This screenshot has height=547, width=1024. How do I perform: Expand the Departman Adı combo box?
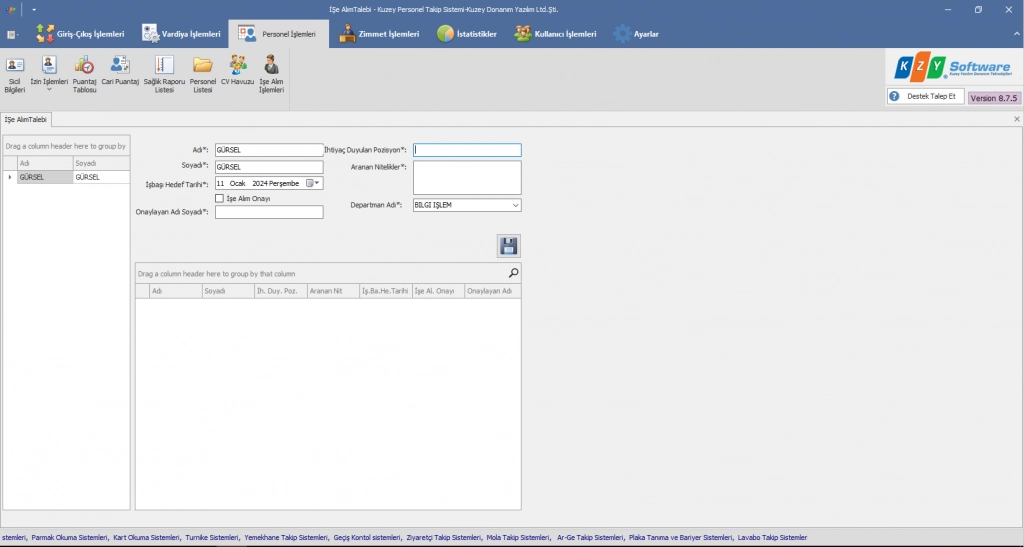[x=515, y=205]
